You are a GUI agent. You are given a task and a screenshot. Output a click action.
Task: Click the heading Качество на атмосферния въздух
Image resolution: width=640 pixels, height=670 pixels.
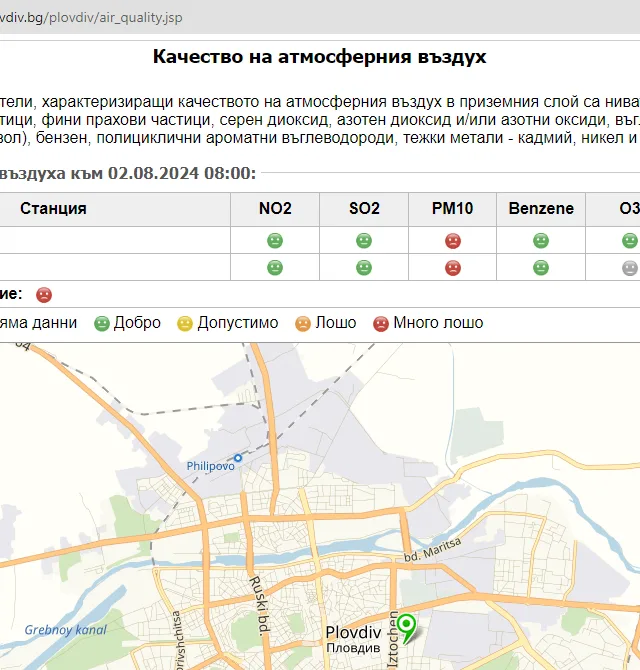[x=320, y=56]
